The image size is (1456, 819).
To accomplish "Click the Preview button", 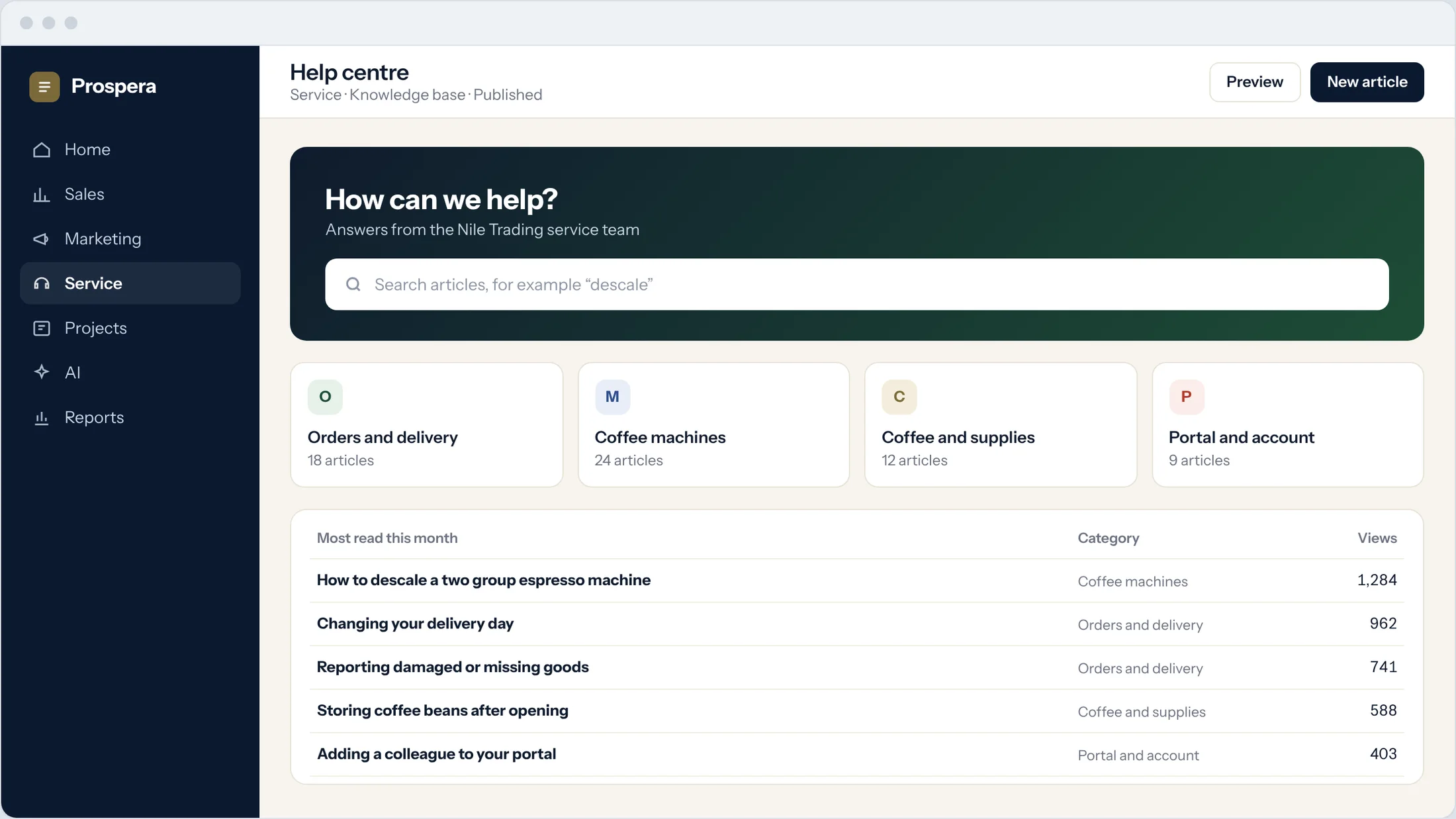I will [x=1255, y=82].
